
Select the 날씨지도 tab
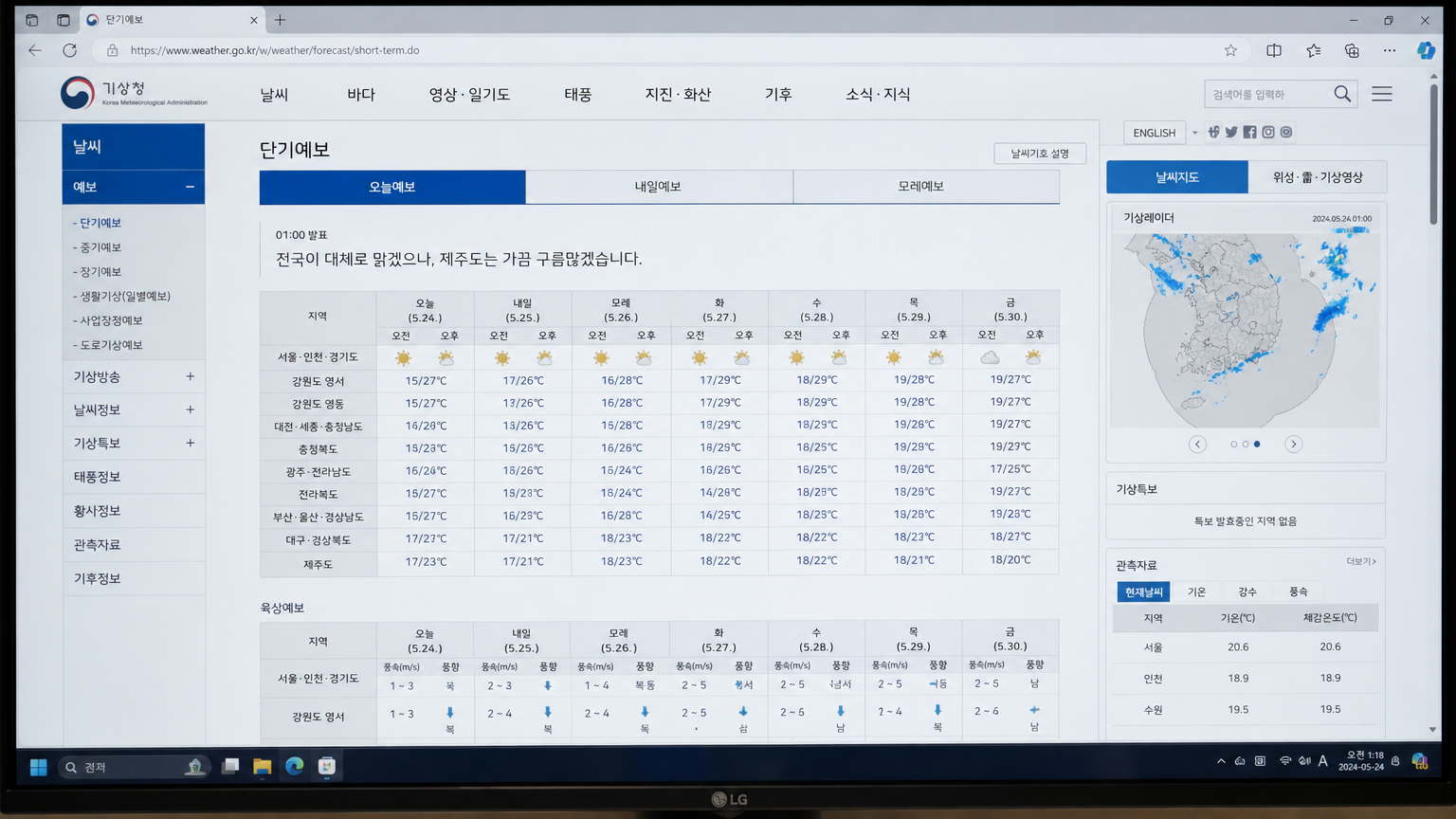pos(1177,177)
